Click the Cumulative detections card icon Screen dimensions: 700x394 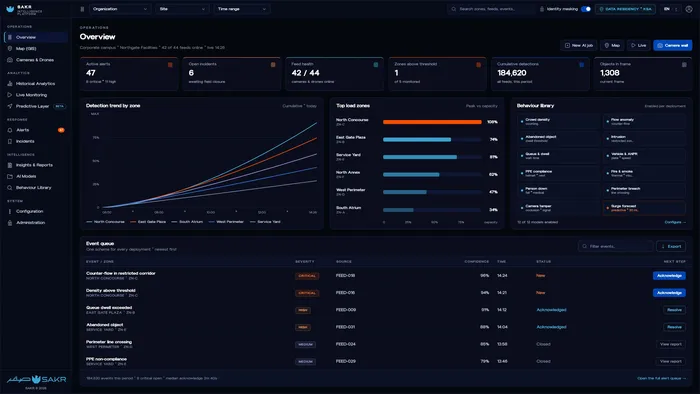tap(581, 65)
